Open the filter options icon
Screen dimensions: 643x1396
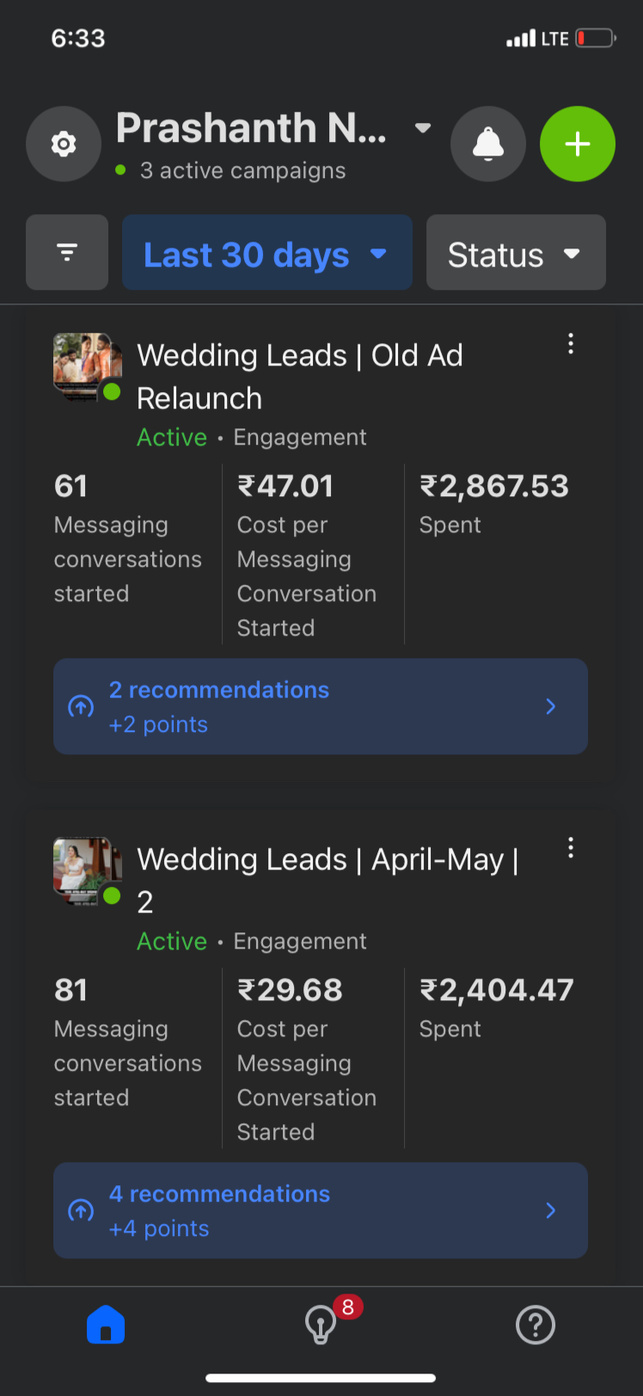tap(67, 253)
